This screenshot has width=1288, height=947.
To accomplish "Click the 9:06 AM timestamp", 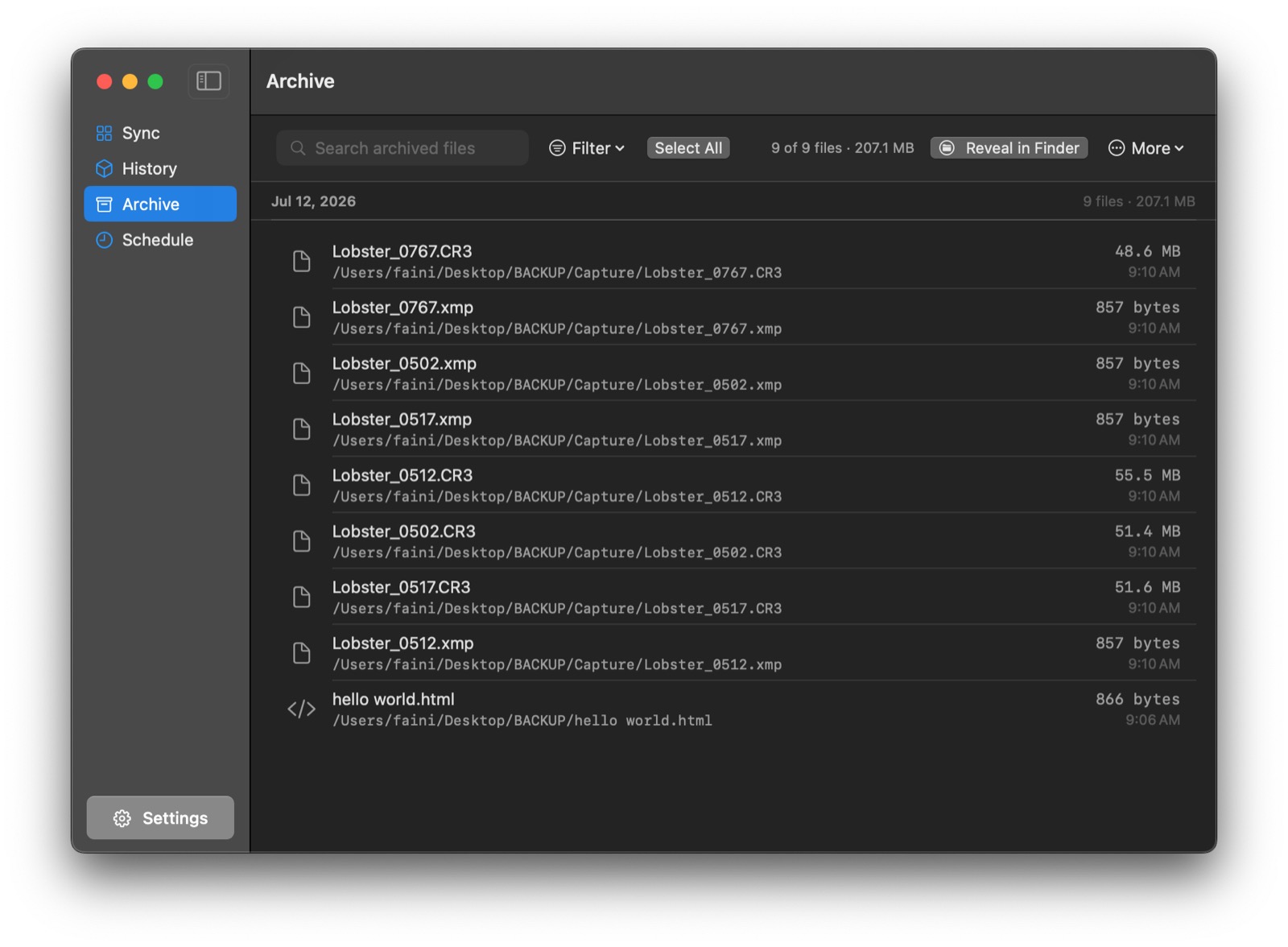I will (1153, 720).
